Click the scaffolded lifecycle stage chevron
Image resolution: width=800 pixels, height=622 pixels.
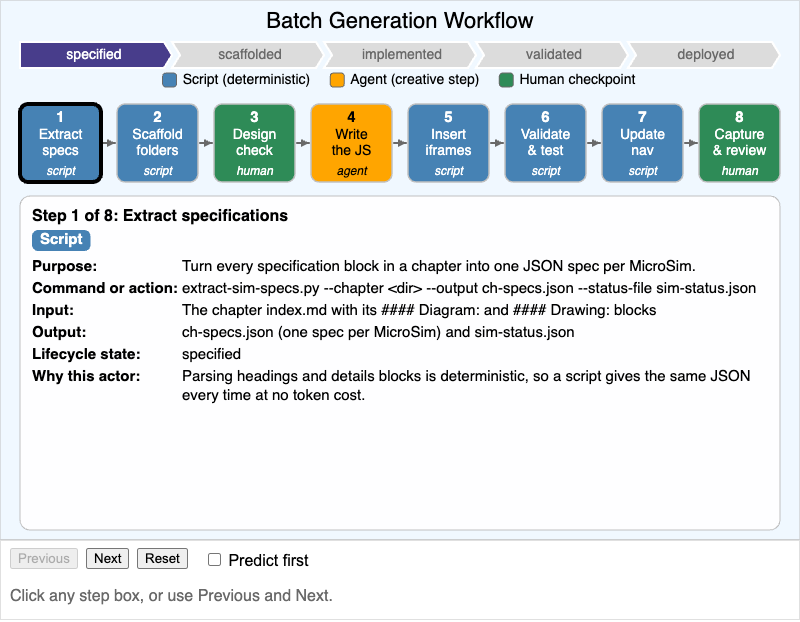(249, 55)
